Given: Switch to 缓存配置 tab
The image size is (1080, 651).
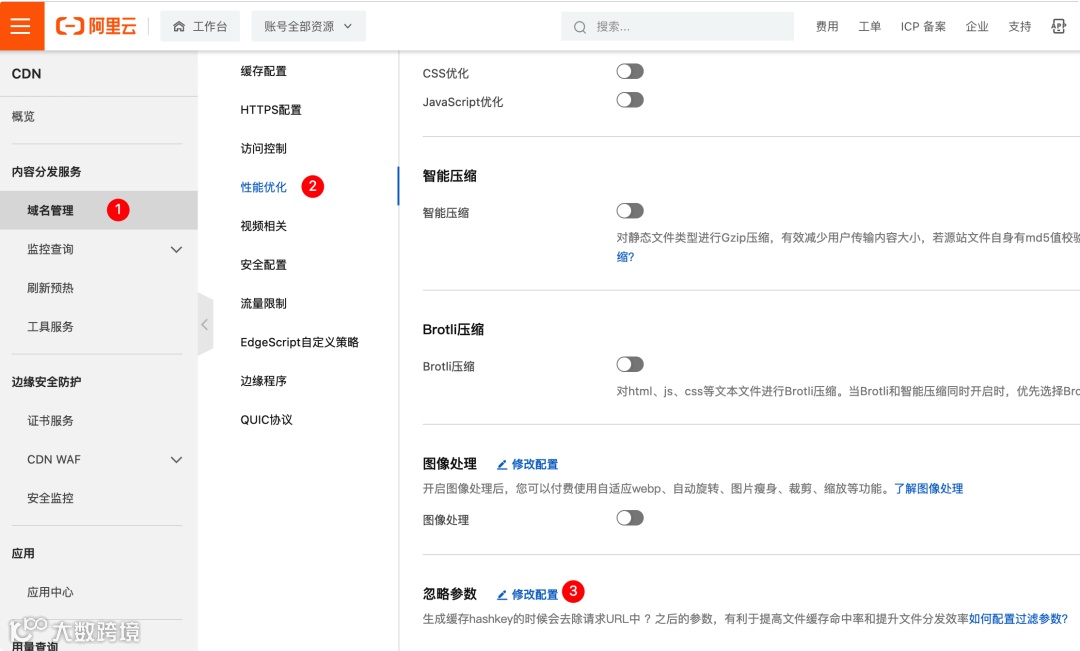Looking at the screenshot, I should tap(263, 71).
